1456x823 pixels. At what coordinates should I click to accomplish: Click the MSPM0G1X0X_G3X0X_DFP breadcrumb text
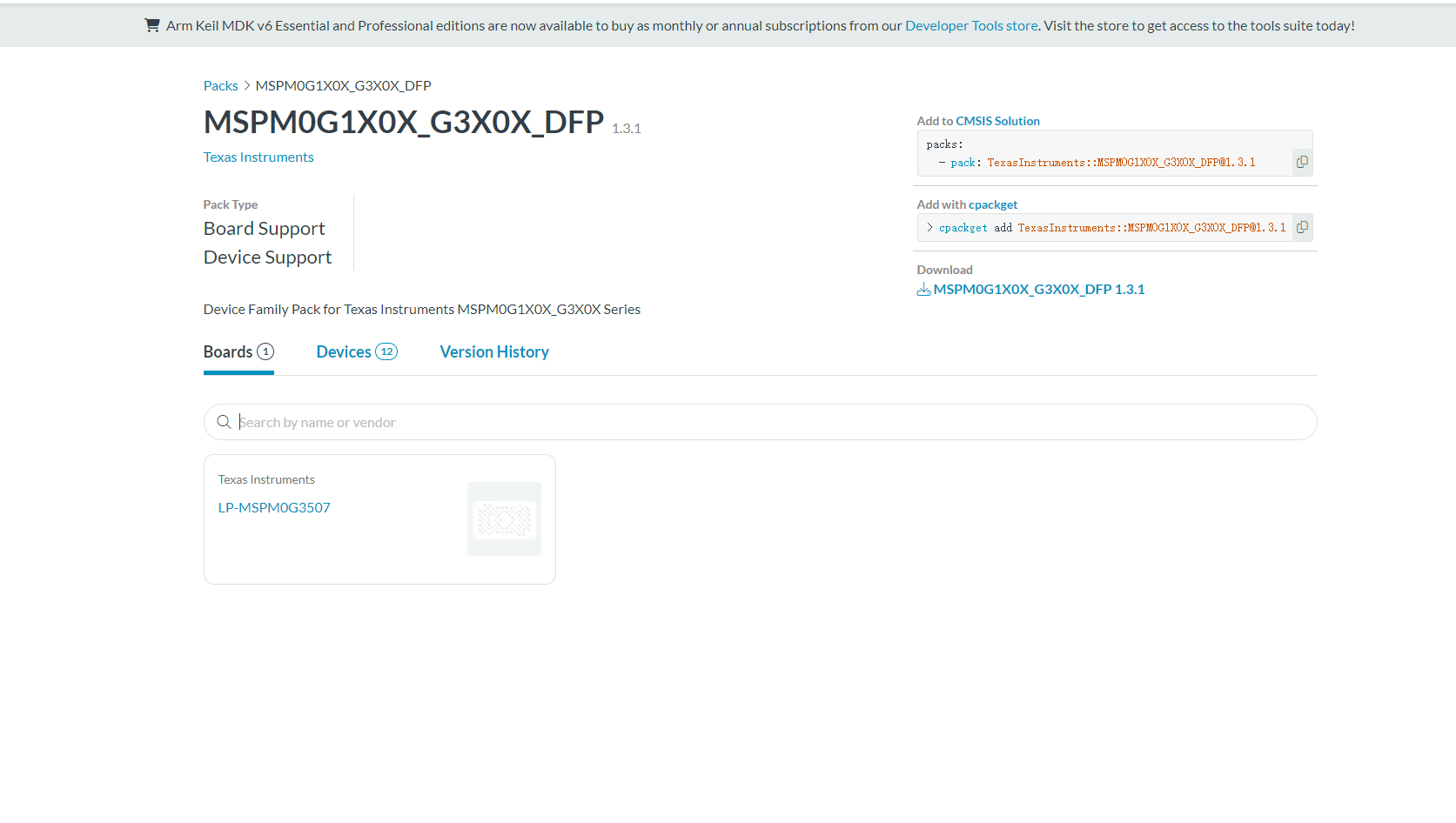click(x=343, y=85)
